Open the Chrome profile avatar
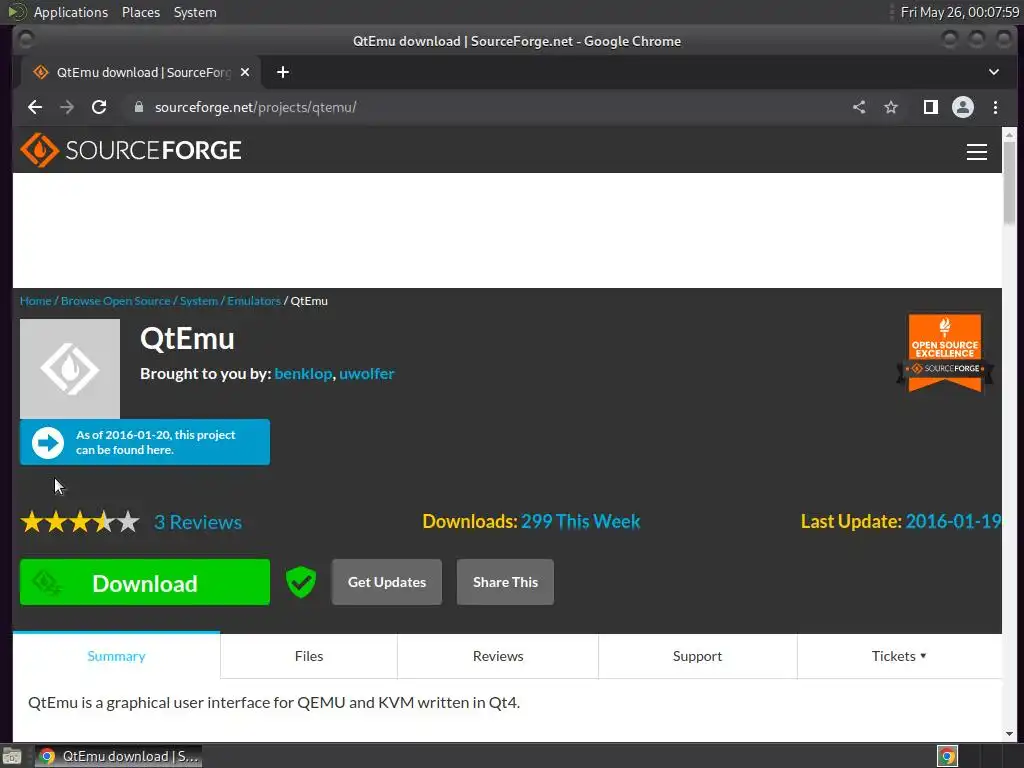This screenshot has width=1024, height=768. click(x=963, y=107)
